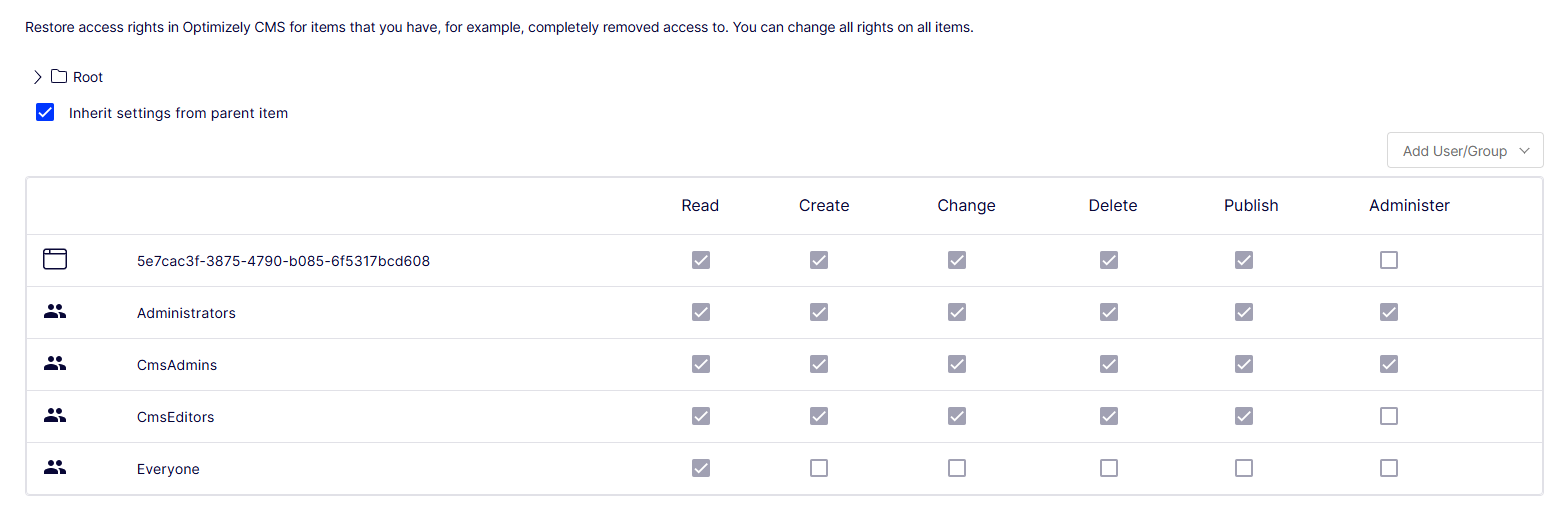1556x518 pixels.
Task: Toggle Read permission for Everyone
Action: (x=701, y=468)
